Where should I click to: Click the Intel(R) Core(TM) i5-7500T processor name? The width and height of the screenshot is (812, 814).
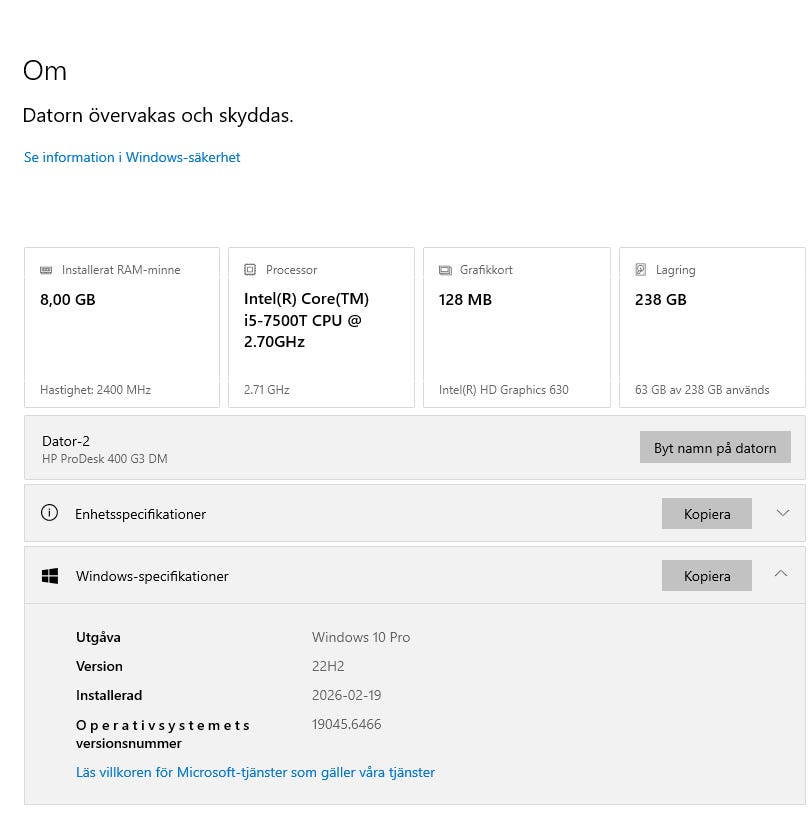pos(306,320)
